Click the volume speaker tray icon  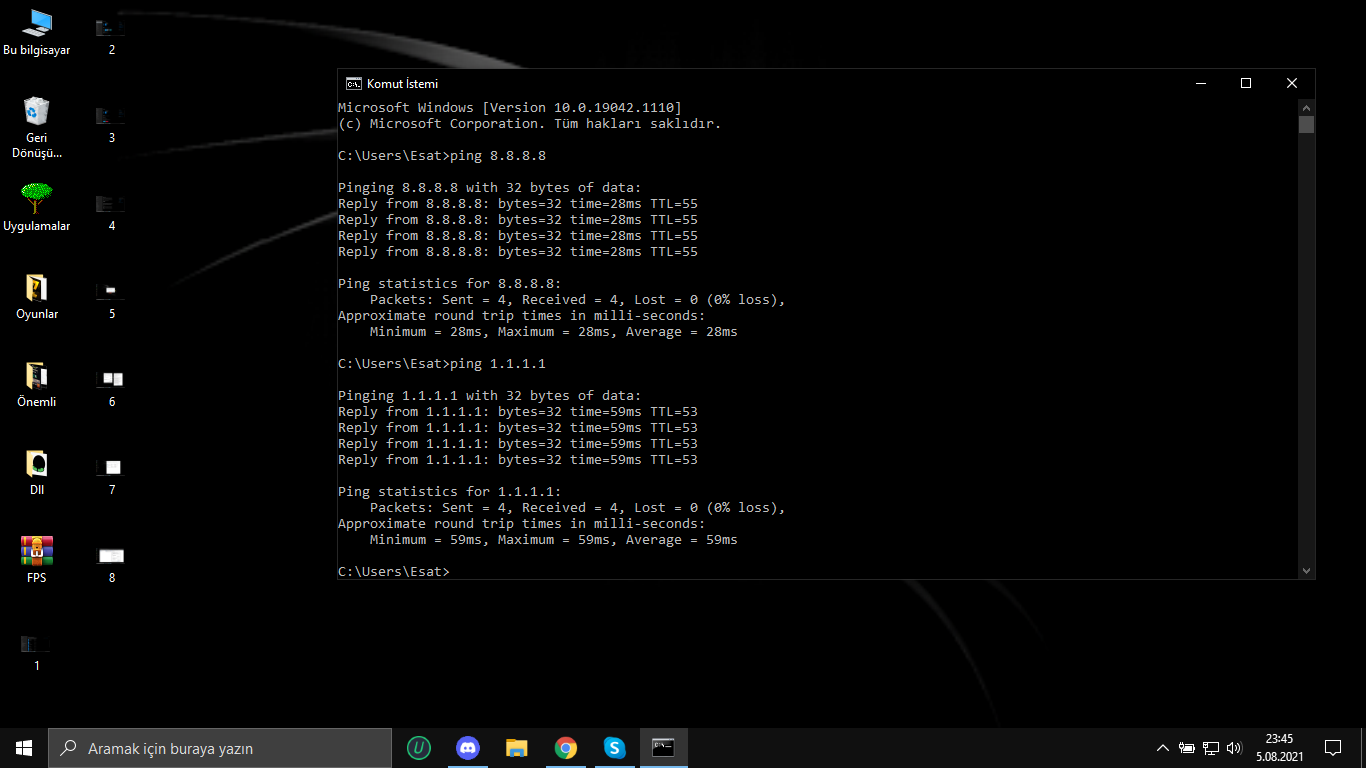pos(1234,748)
